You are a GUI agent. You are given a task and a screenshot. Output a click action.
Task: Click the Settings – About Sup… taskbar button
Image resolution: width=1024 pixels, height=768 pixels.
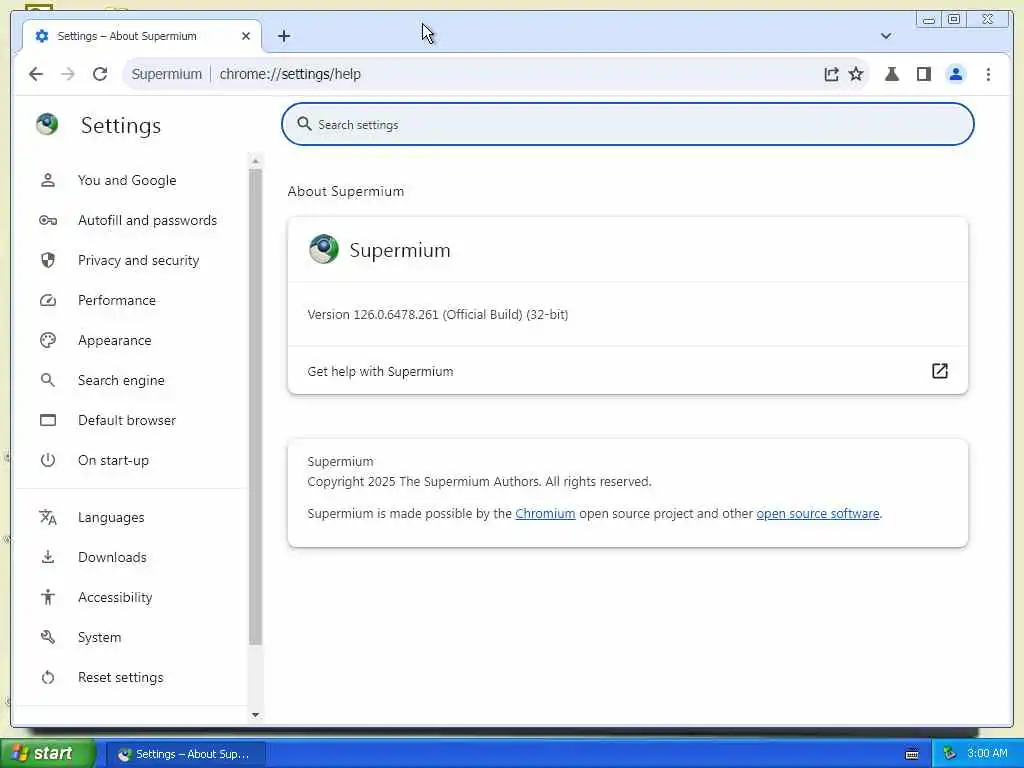(185, 754)
